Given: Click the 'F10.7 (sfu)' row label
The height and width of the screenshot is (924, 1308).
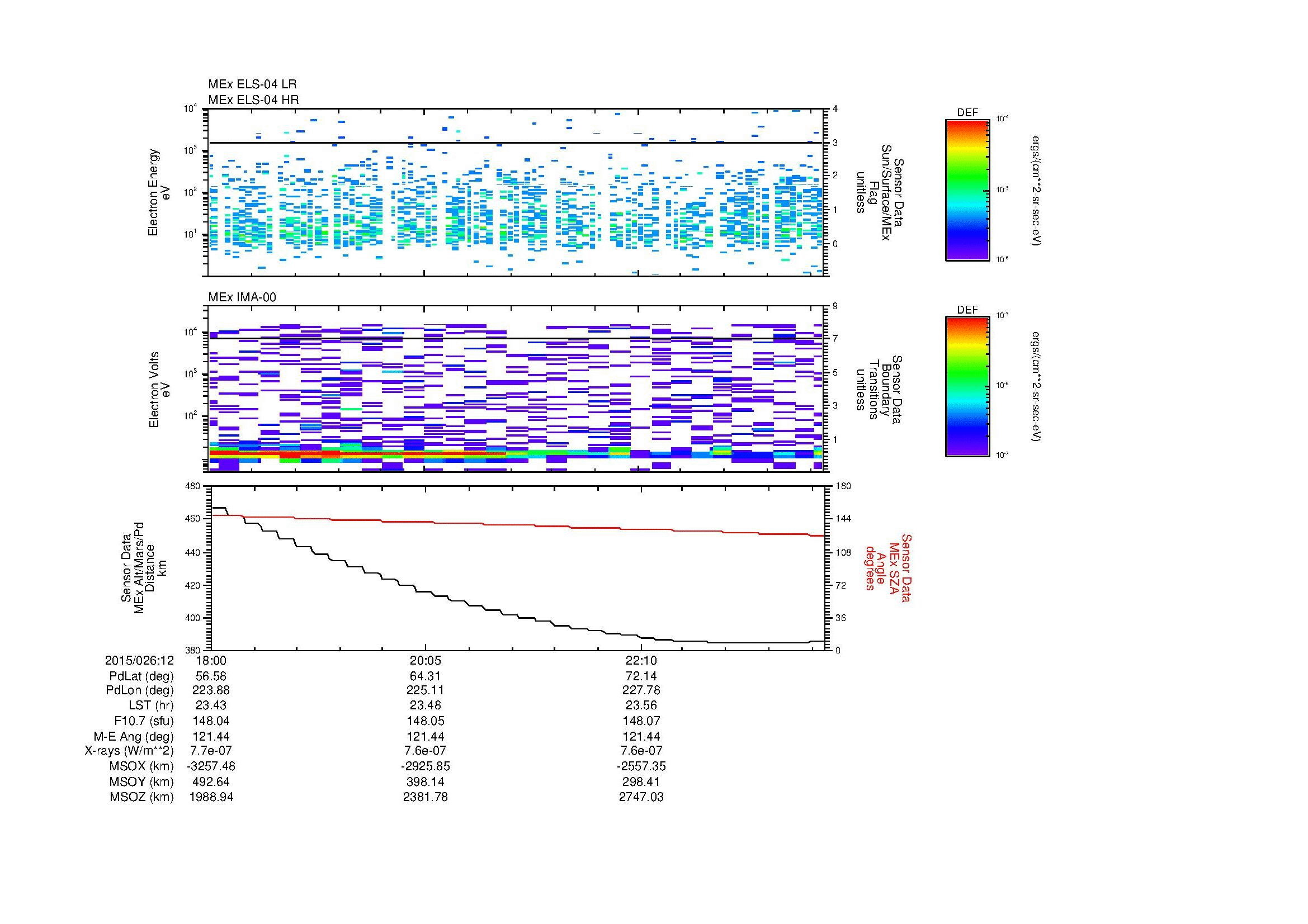Looking at the screenshot, I should pos(144,721).
